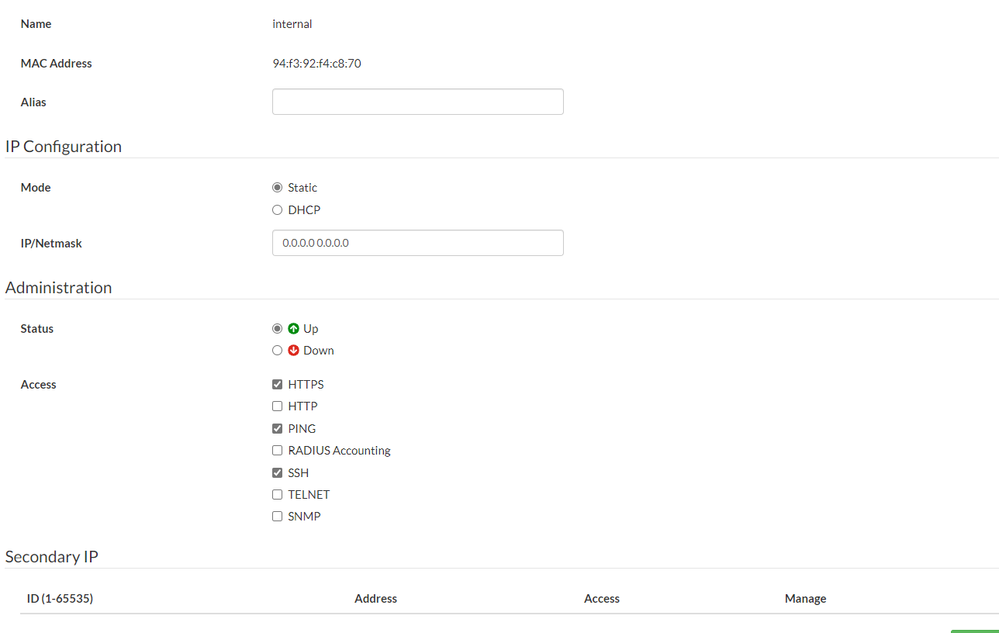The height and width of the screenshot is (633, 999).
Task: Select the DHCP mode radio button
Action: [277, 210]
